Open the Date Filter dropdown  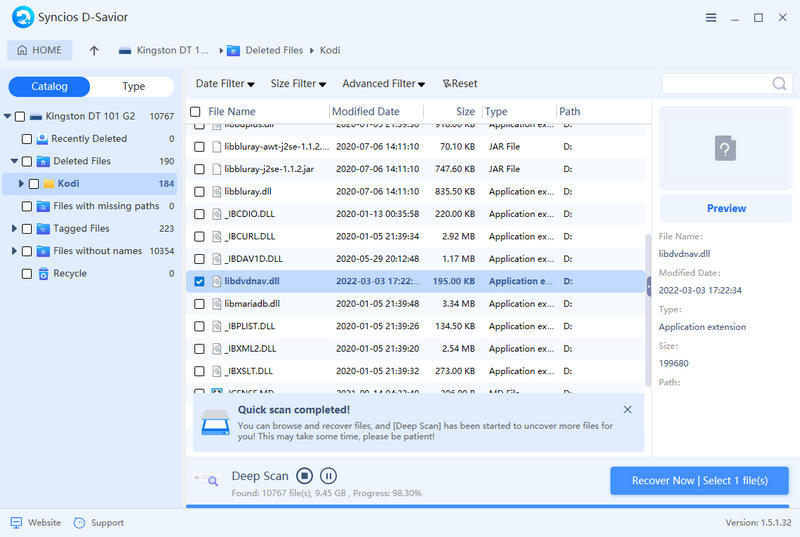[225, 84]
